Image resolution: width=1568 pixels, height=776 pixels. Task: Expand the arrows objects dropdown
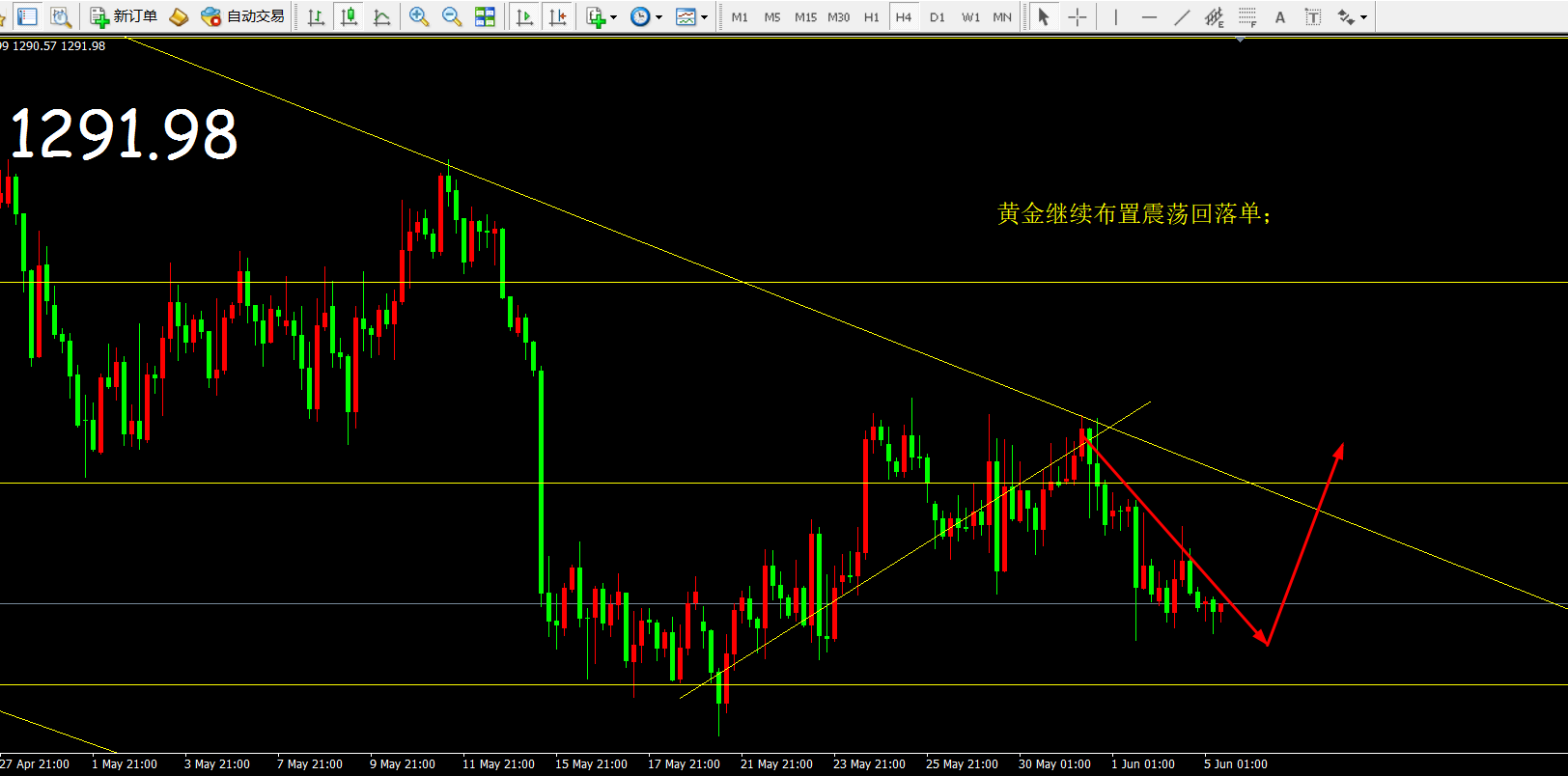click(1364, 17)
